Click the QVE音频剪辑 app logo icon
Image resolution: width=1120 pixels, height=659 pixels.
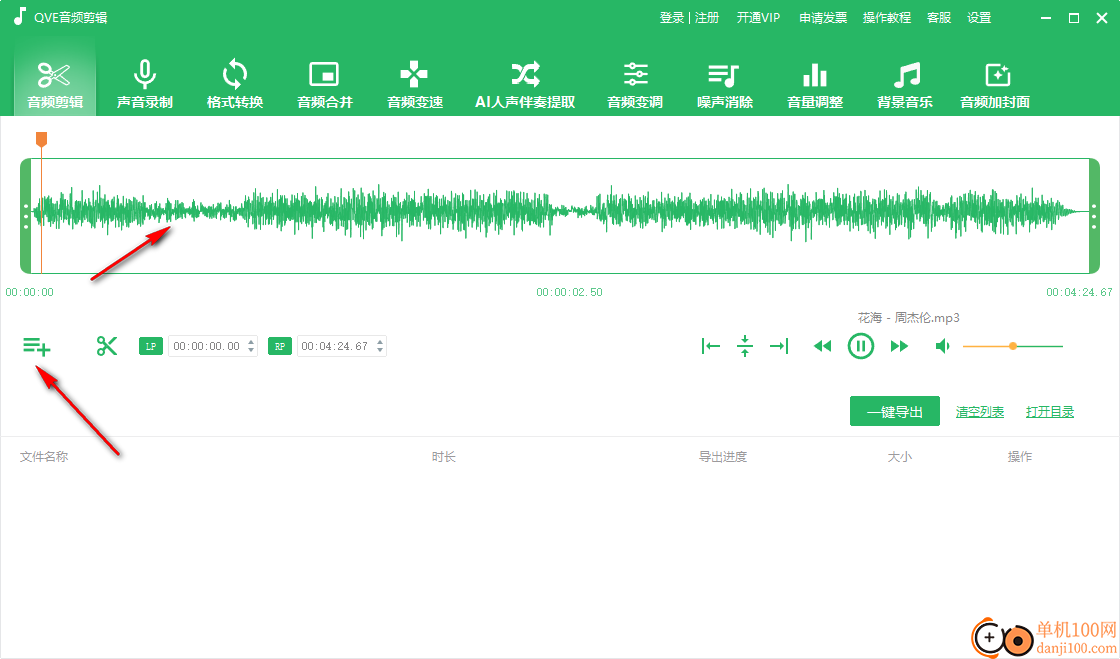click(x=19, y=17)
